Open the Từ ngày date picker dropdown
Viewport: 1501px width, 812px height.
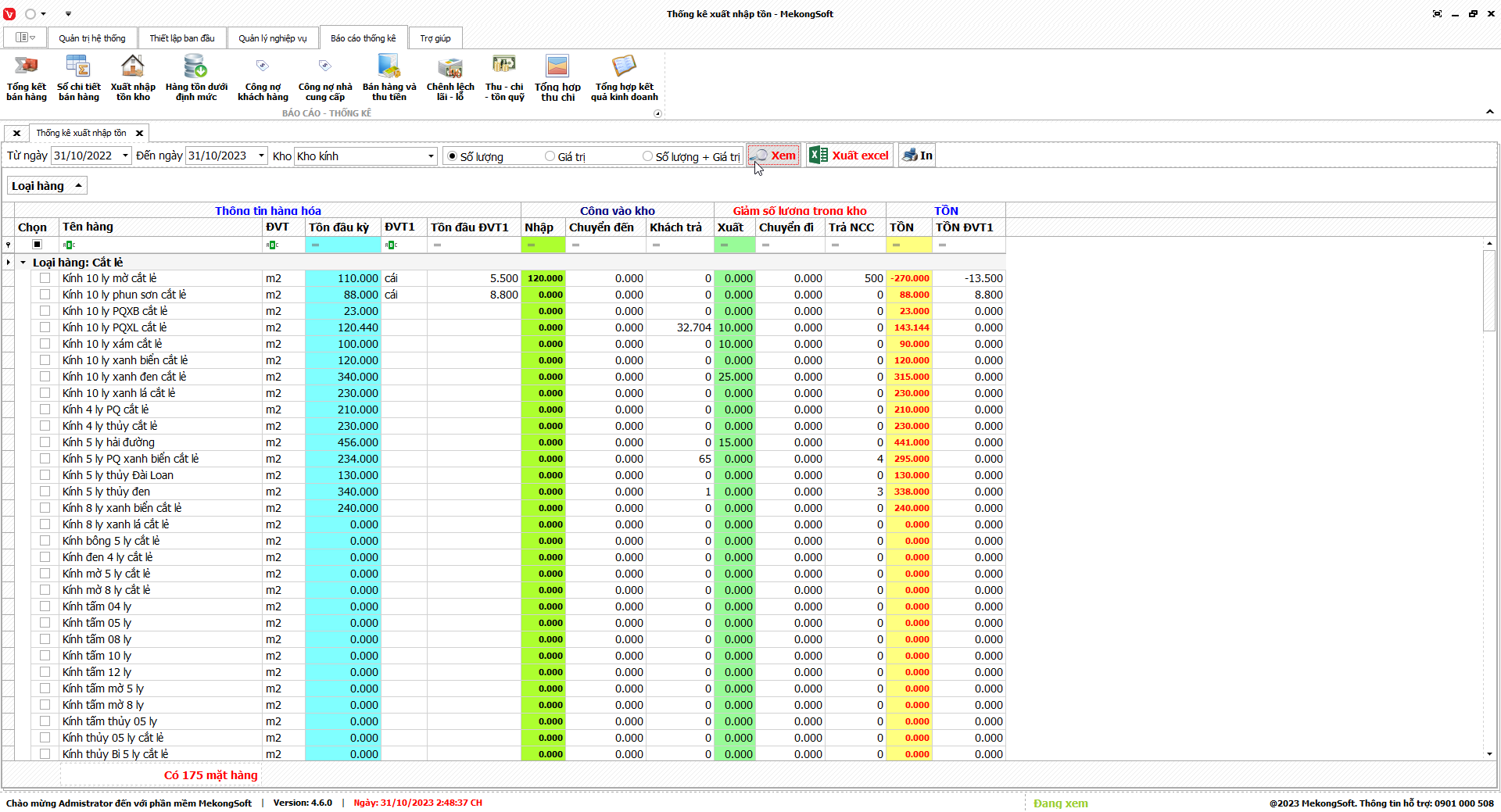pyautogui.click(x=125, y=156)
